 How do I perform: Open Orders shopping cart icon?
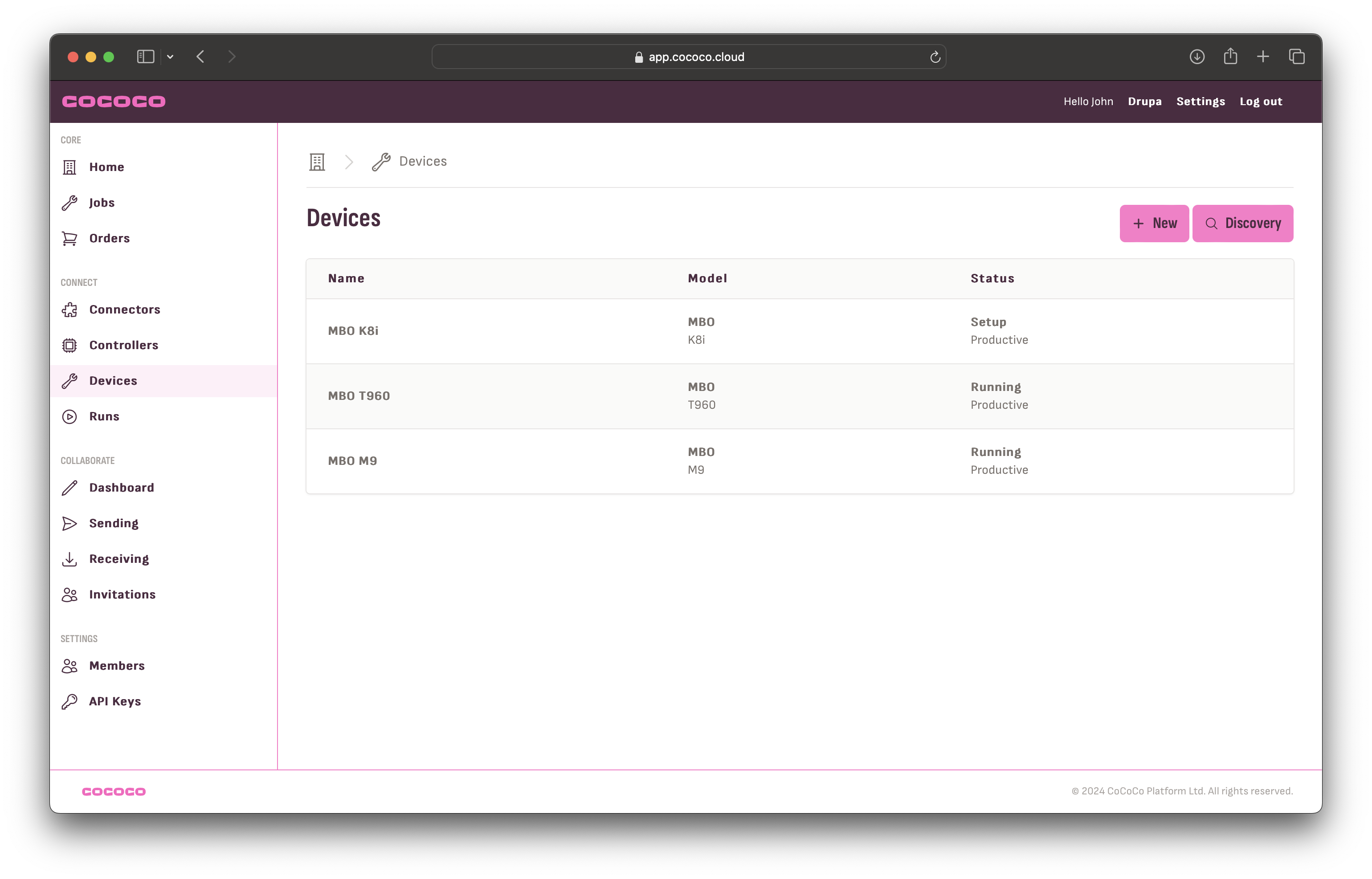(69, 239)
